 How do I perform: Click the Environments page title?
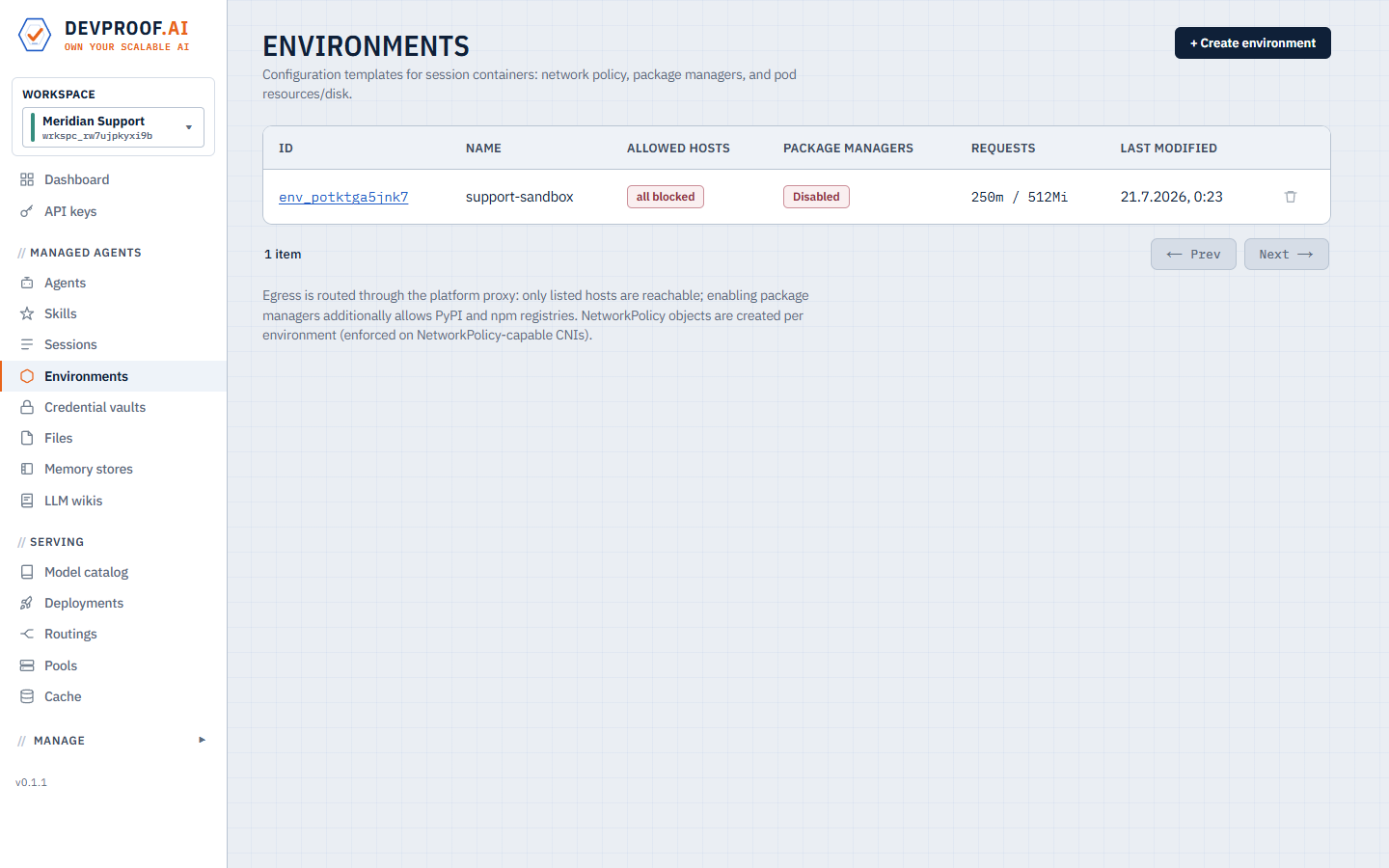click(x=366, y=46)
